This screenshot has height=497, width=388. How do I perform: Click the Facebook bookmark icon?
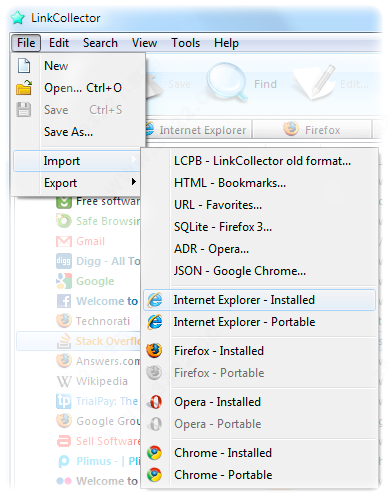coord(64,301)
